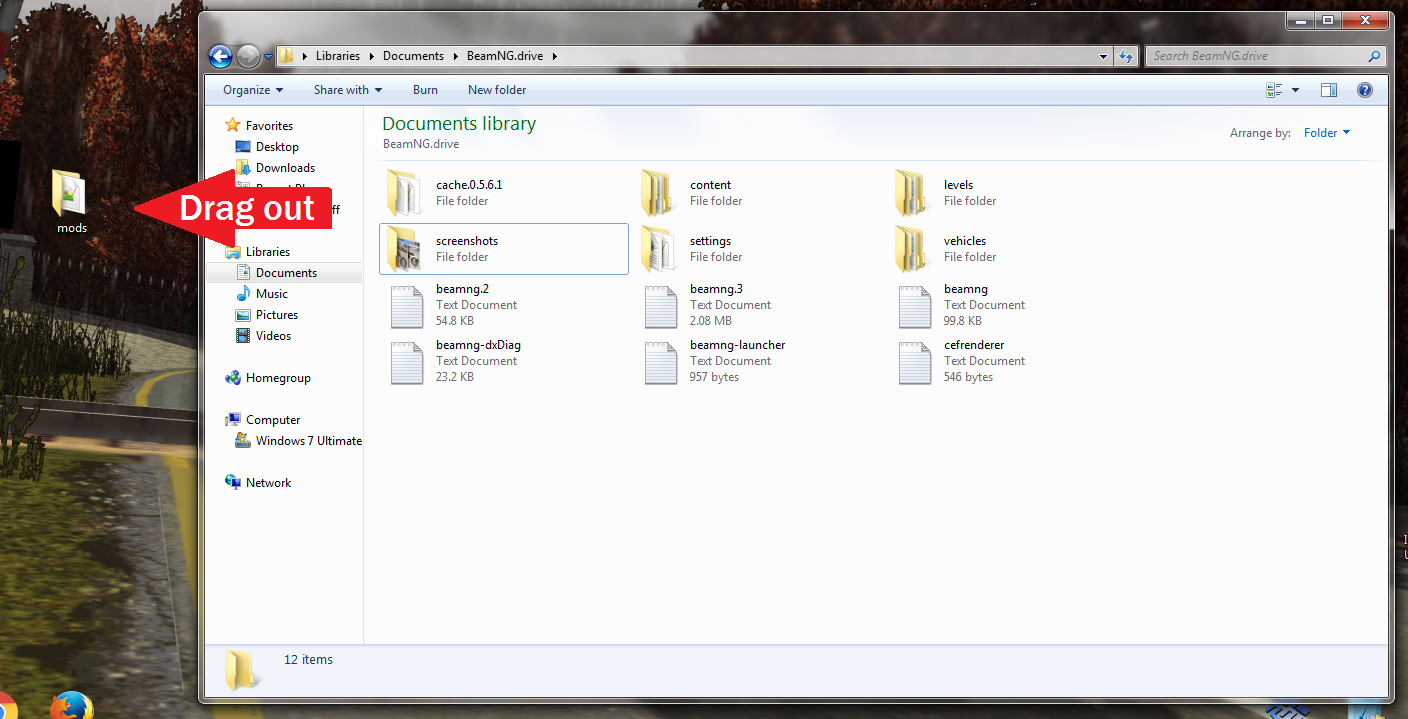Toggle the preview pane icon
Screen dimensions: 1408x719
1329,90
